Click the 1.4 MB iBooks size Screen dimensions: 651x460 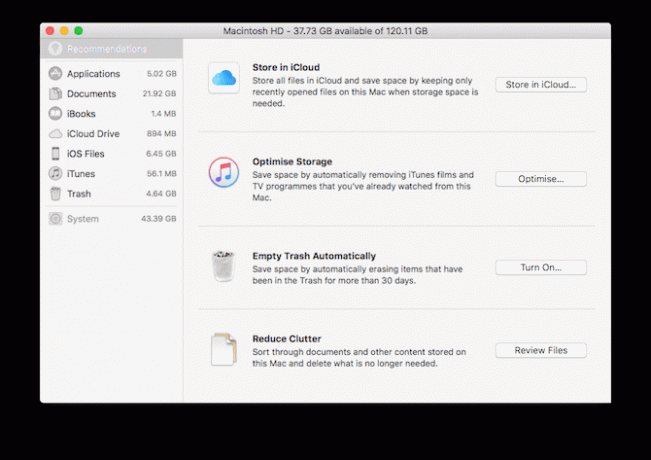[x=164, y=113]
